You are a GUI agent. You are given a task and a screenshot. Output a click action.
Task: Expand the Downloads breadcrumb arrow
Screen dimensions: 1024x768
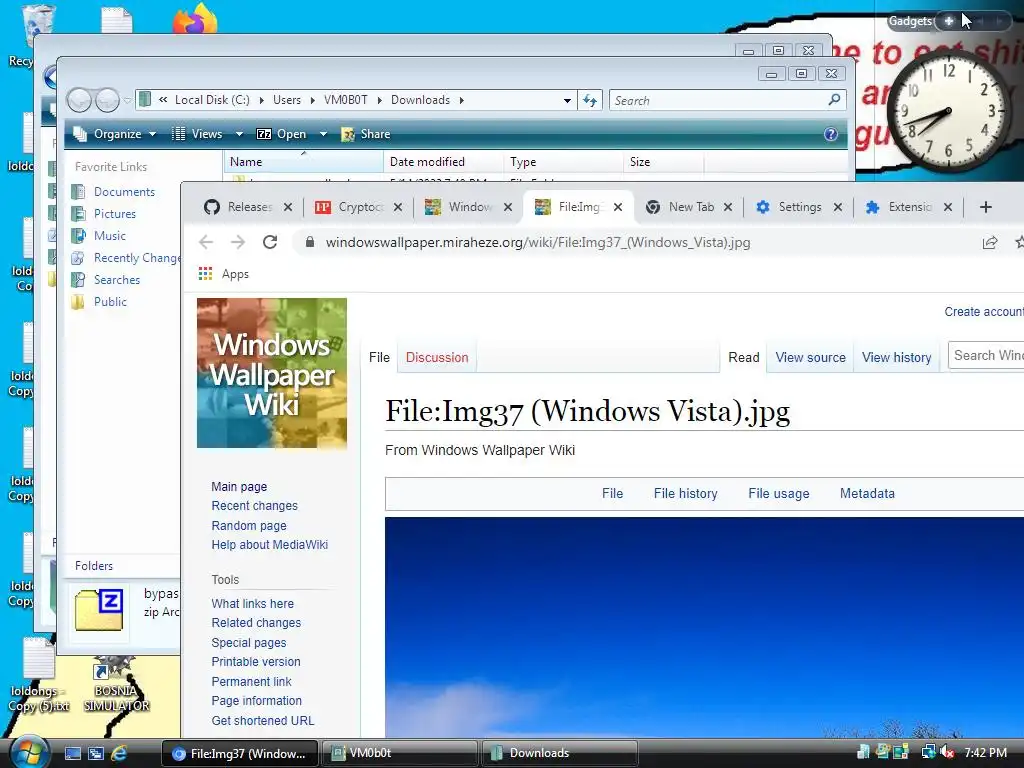pyautogui.click(x=461, y=100)
